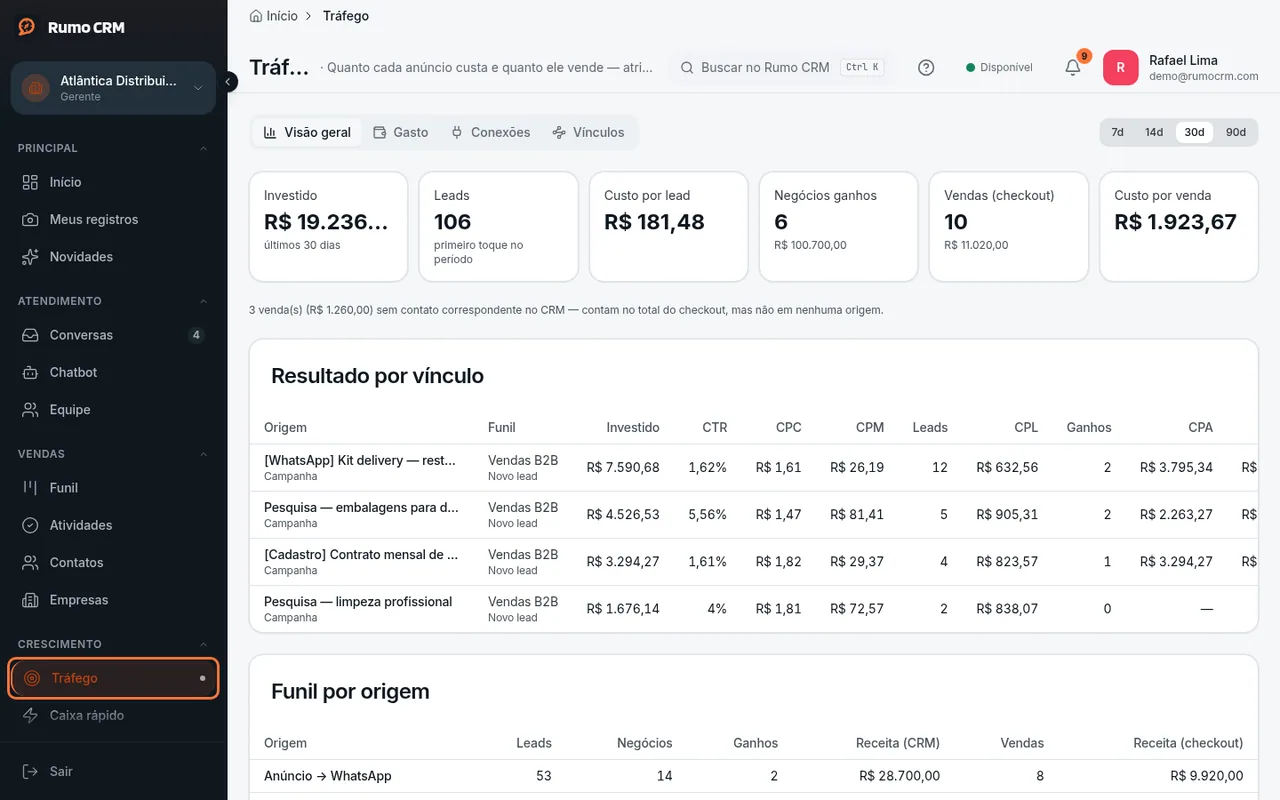1280x800 pixels.
Task: Open the Atlântica Distribui... workspace switcher
Action: coord(113,88)
